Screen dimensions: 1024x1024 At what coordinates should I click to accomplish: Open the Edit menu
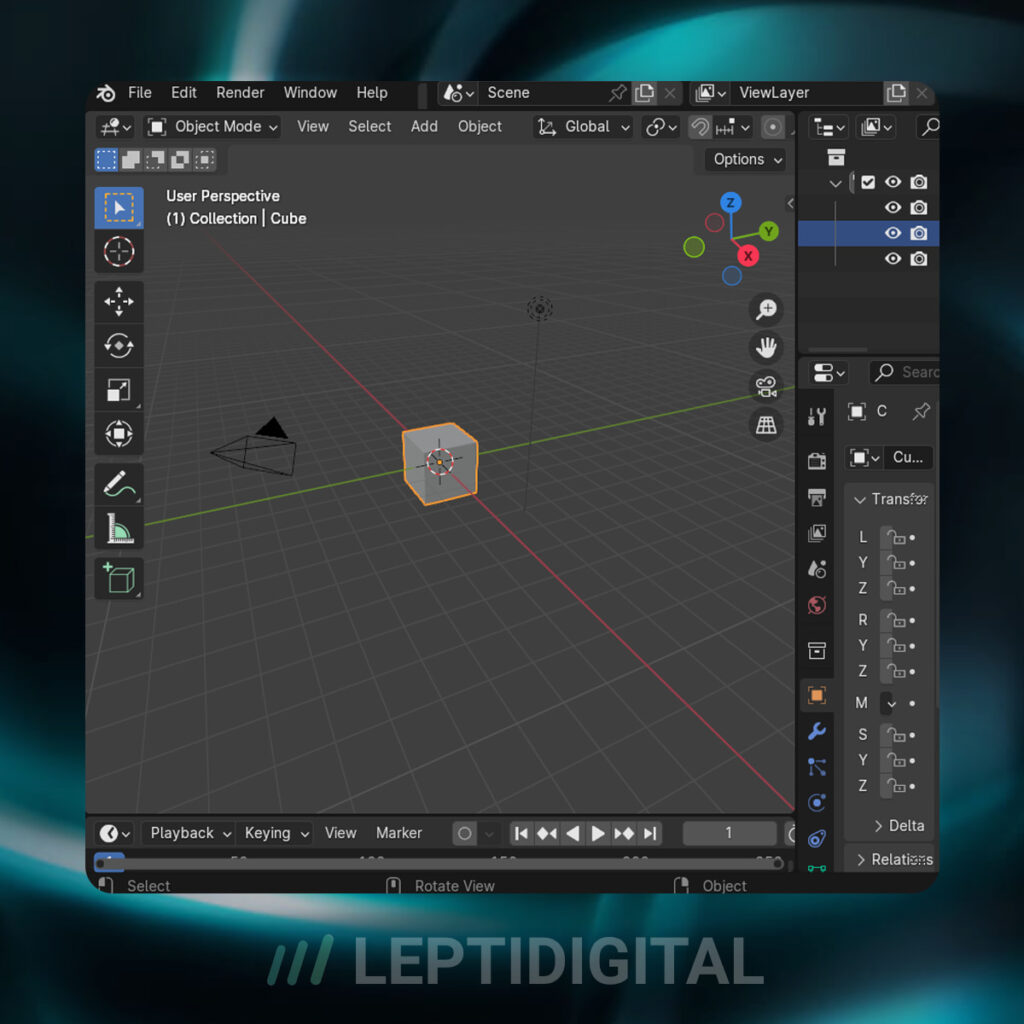(x=184, y=93)
